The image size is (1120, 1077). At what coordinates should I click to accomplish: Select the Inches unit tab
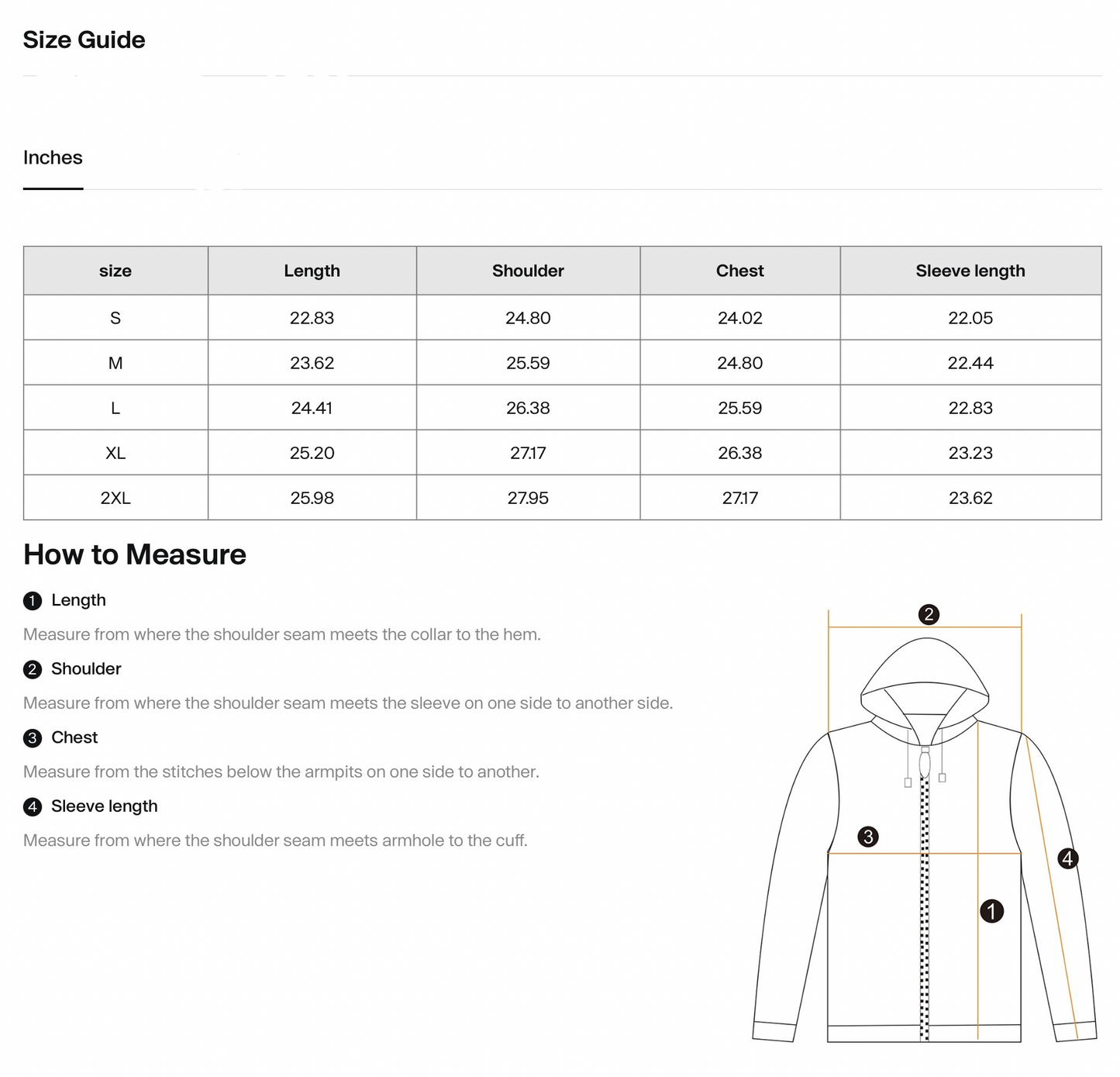(53, 158)
